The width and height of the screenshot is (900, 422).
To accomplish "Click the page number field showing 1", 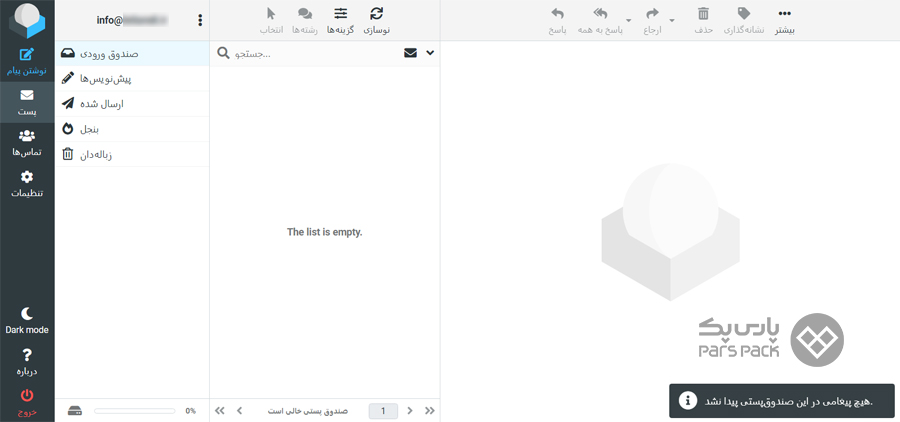I will pos(383,411).
